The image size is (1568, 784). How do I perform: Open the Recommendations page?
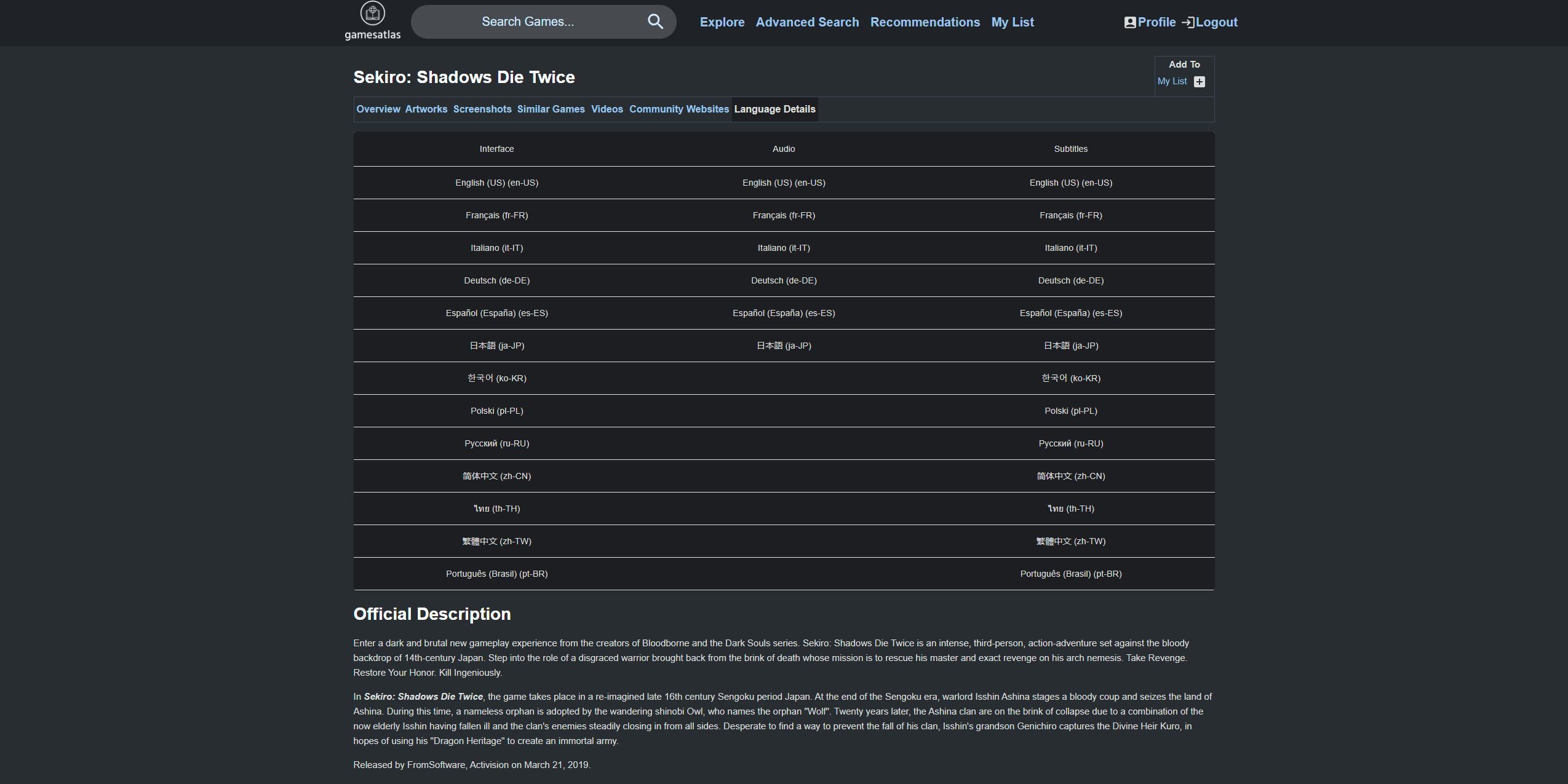tap(925, 22)
